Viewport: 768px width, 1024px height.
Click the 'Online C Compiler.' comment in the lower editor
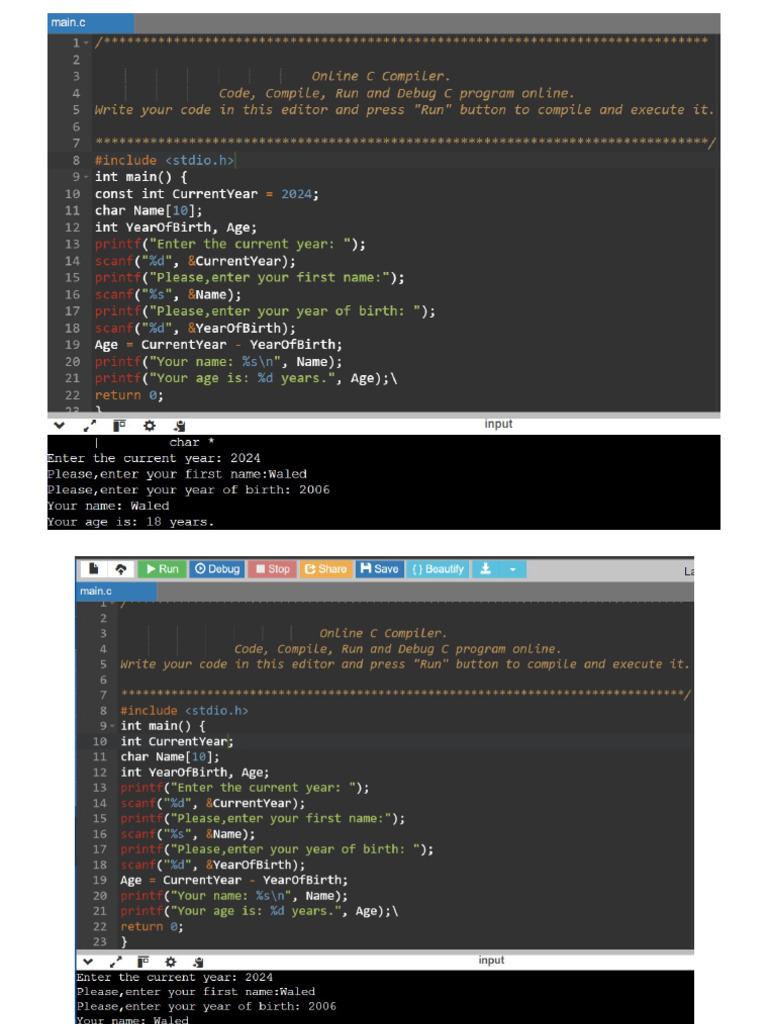pyautogui.click(x=383, y=633)
